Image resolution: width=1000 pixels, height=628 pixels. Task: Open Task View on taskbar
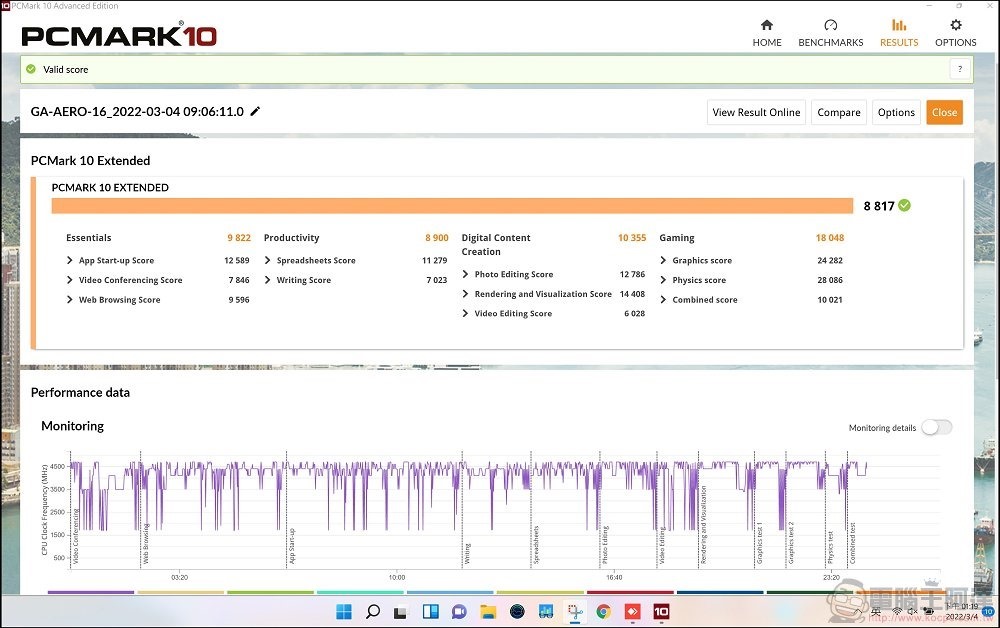[x=401, y=612]
